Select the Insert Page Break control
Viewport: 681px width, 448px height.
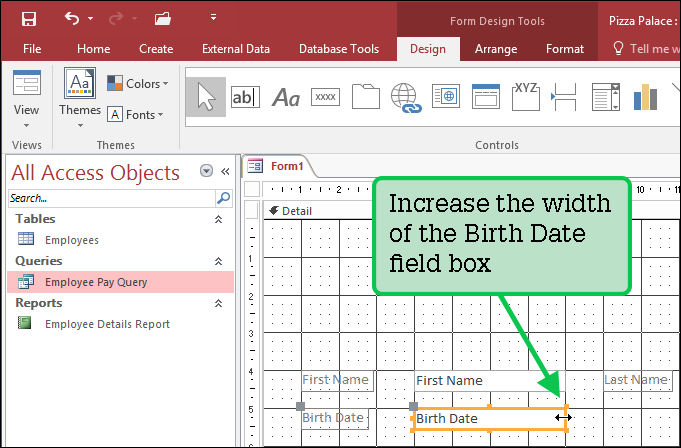coord(564,96)
